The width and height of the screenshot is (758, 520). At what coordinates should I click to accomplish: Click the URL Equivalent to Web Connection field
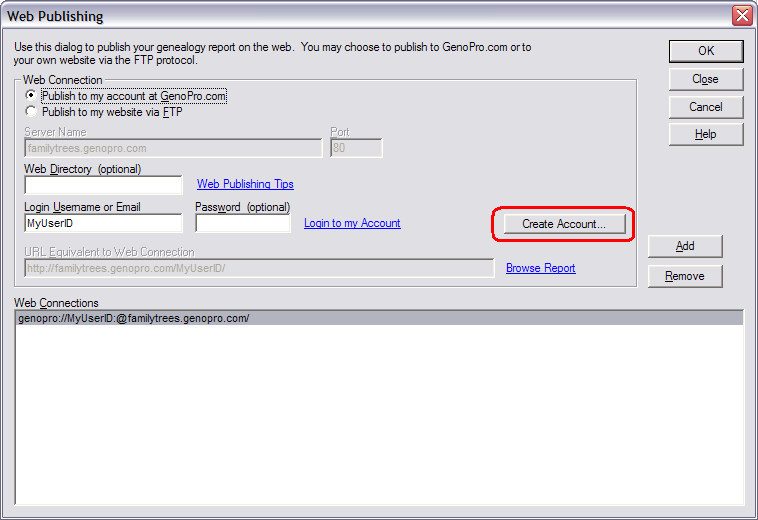tap(259, 268)
